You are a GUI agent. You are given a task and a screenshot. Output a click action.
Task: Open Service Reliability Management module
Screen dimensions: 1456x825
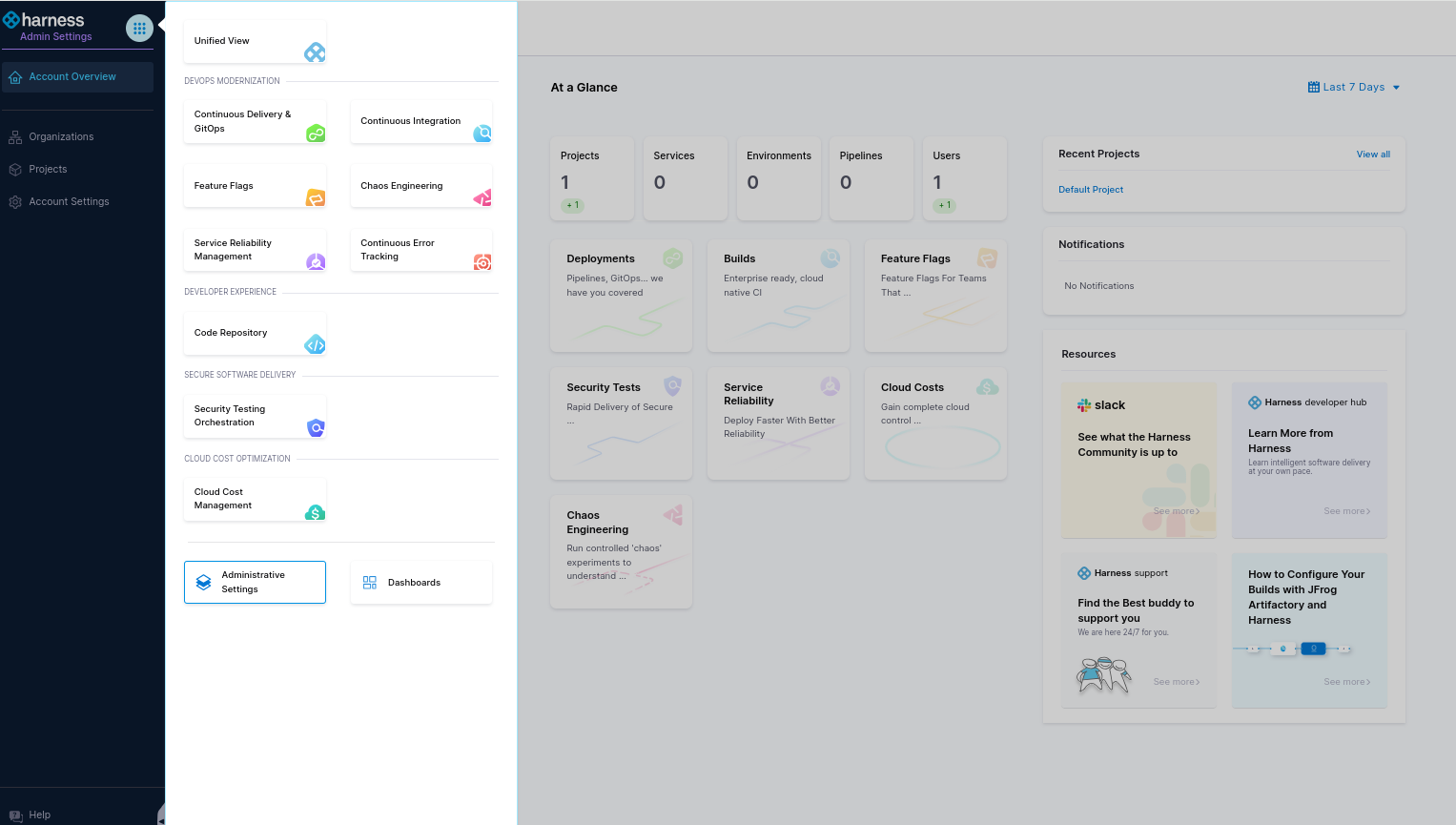tap(255, 250)
